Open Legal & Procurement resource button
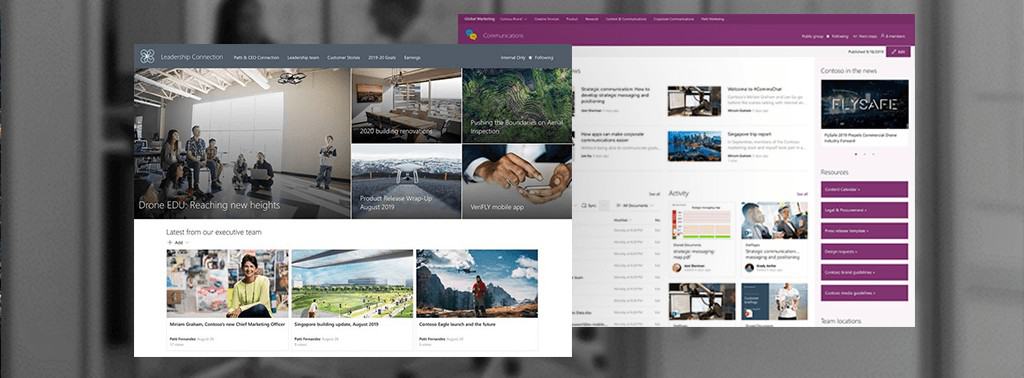This screenshot has width=1024, height=378. [864, 210]
